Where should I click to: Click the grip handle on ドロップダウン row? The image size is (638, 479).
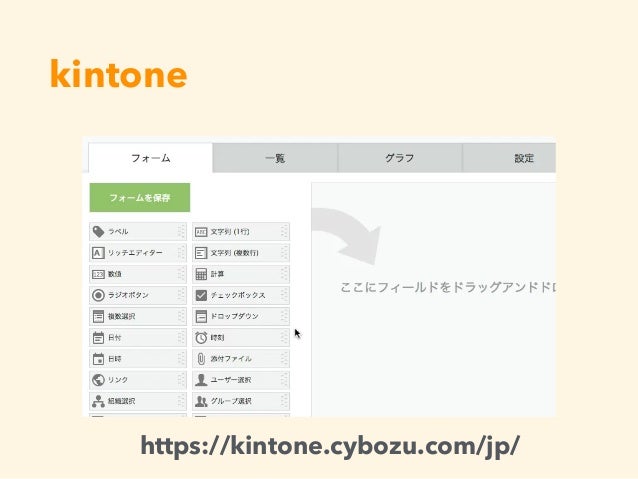[x=284, y=316]
